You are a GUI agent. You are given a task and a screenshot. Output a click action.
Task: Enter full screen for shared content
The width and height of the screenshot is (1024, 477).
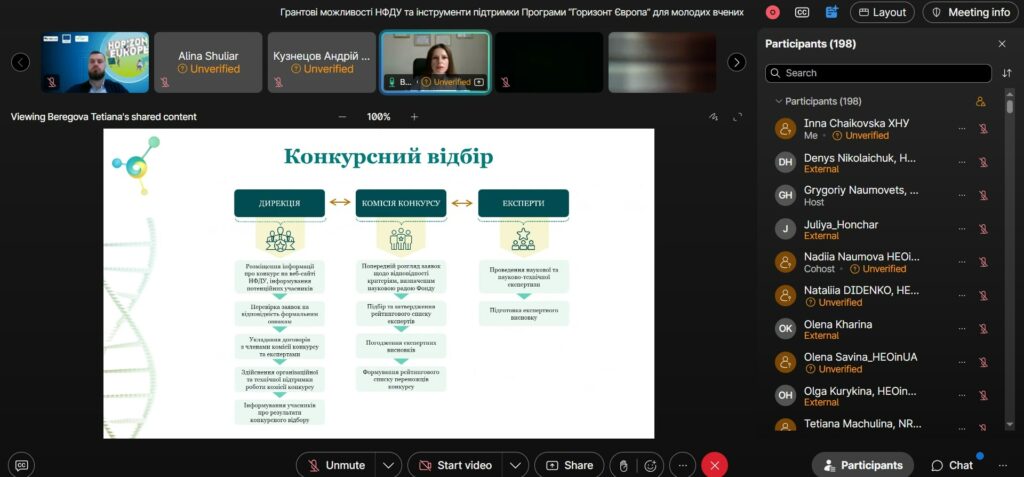point(738,117)
